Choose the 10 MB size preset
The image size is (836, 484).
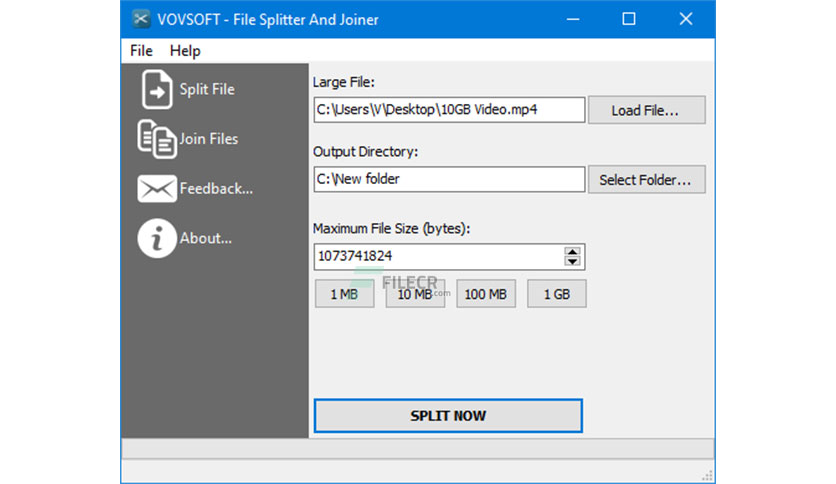pos(415,294)
